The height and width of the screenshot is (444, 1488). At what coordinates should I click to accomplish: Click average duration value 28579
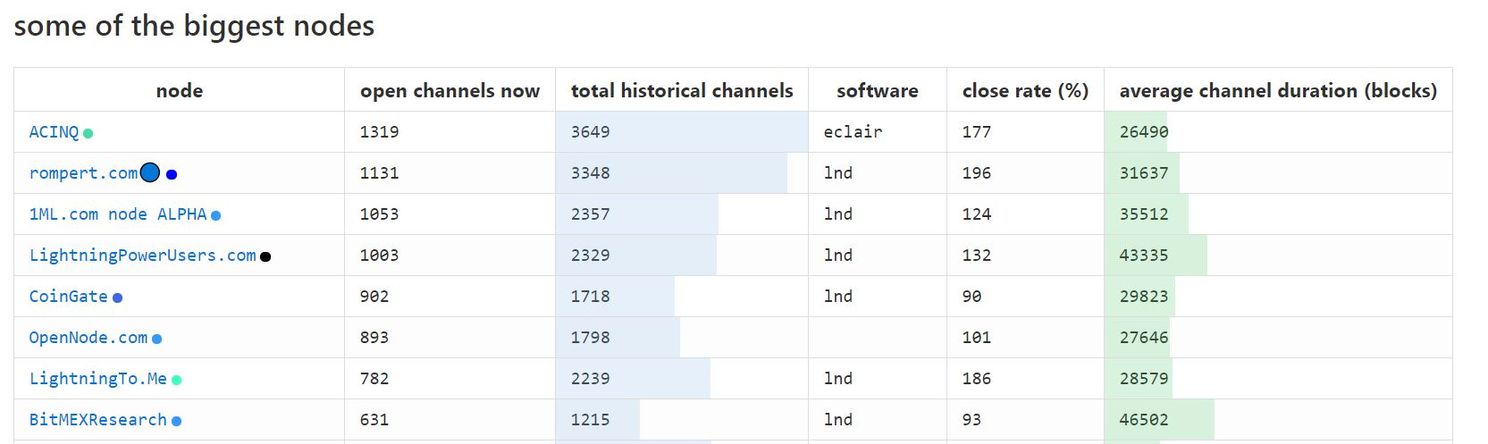(1143, 378)
